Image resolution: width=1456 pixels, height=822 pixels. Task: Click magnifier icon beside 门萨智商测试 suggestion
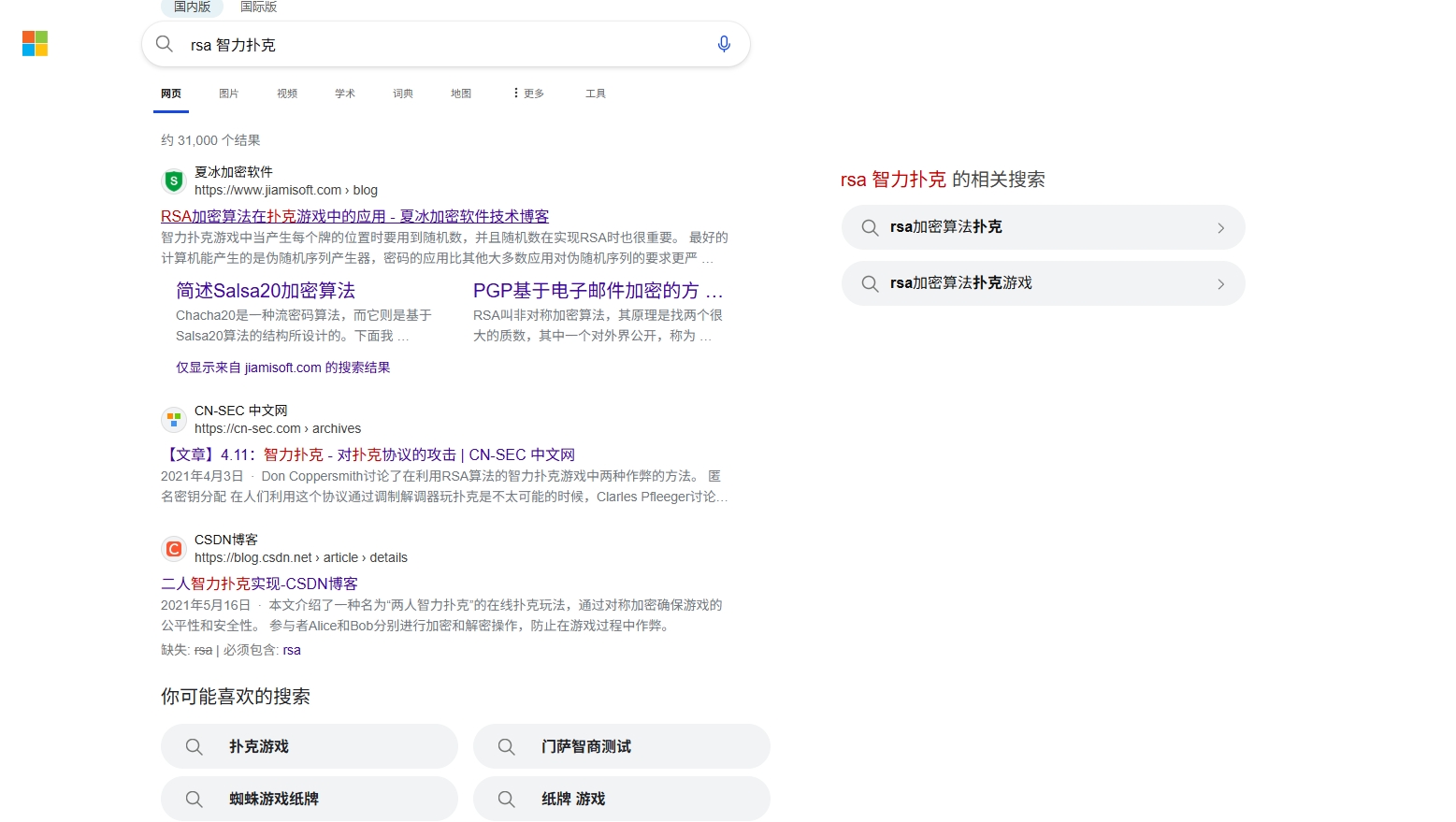[x=506, y=746]
